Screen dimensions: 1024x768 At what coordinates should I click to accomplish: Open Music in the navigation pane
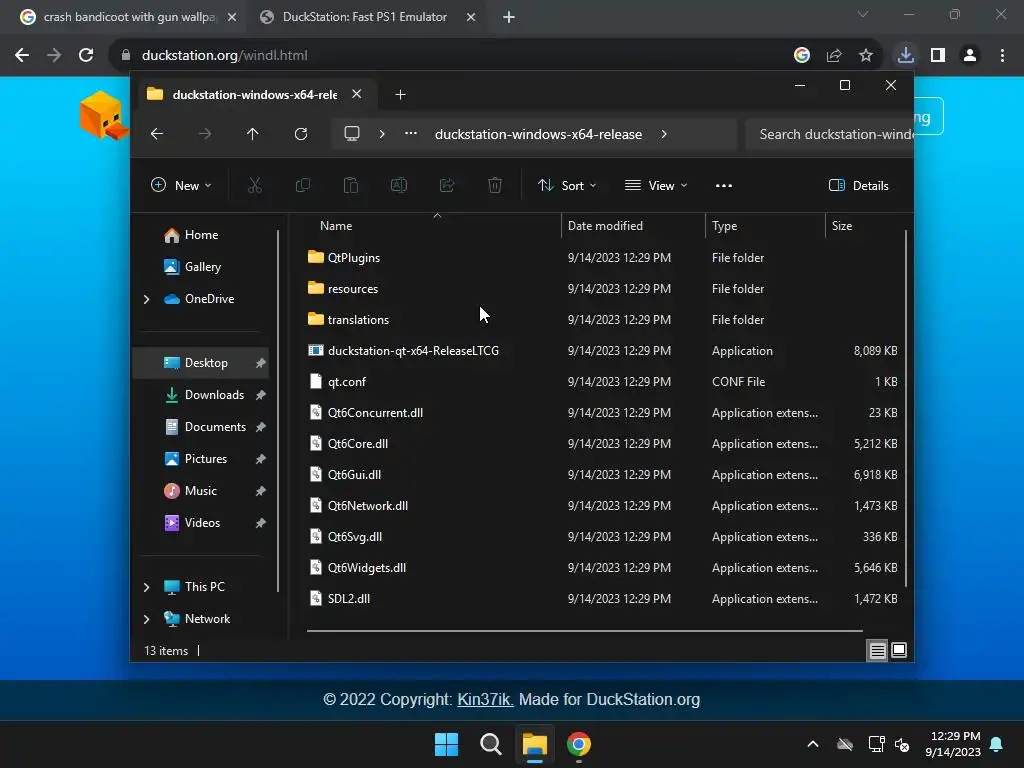pos(201,491)
